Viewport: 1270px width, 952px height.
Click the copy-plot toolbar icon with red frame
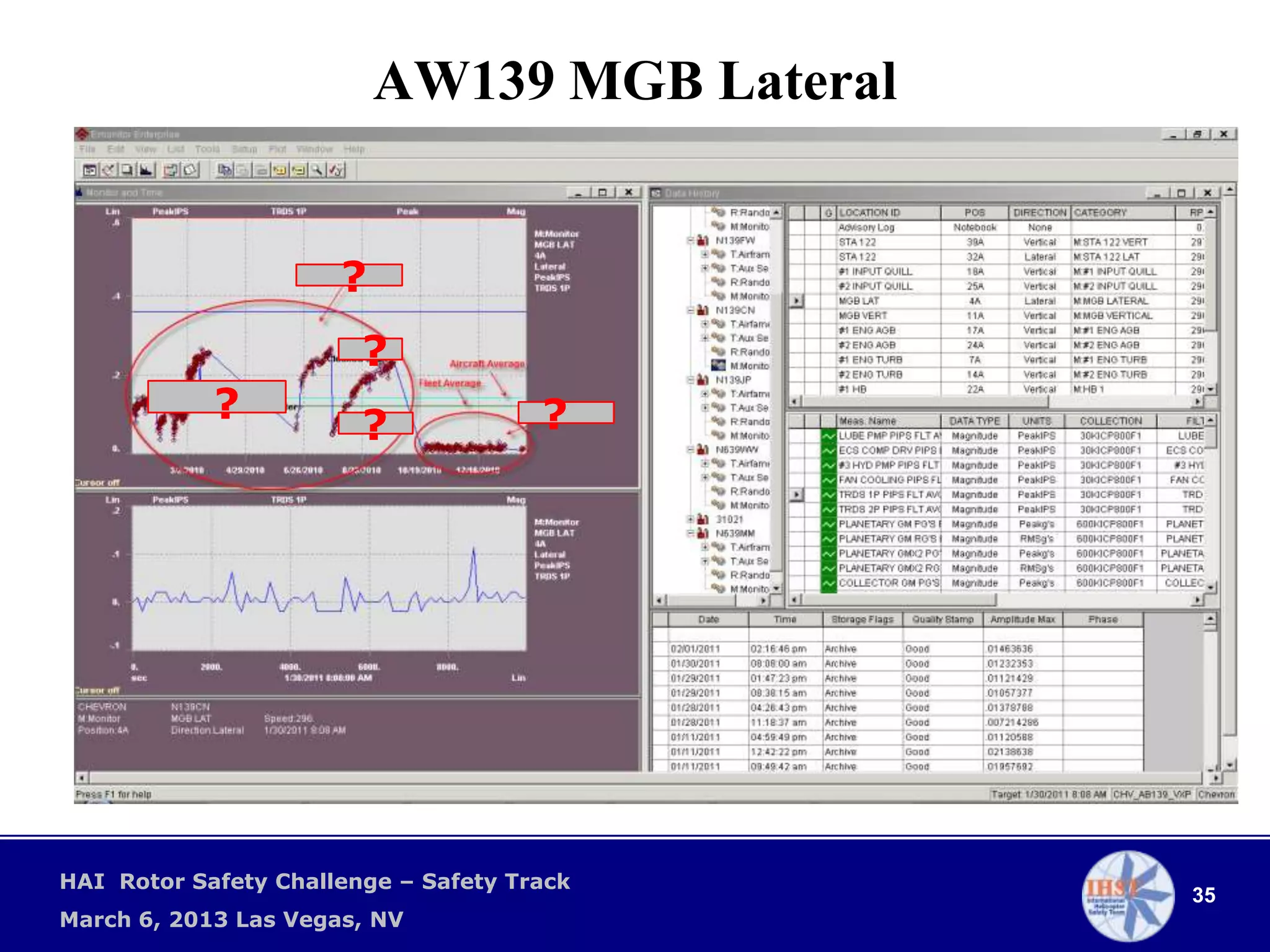[x=171, y=170]
